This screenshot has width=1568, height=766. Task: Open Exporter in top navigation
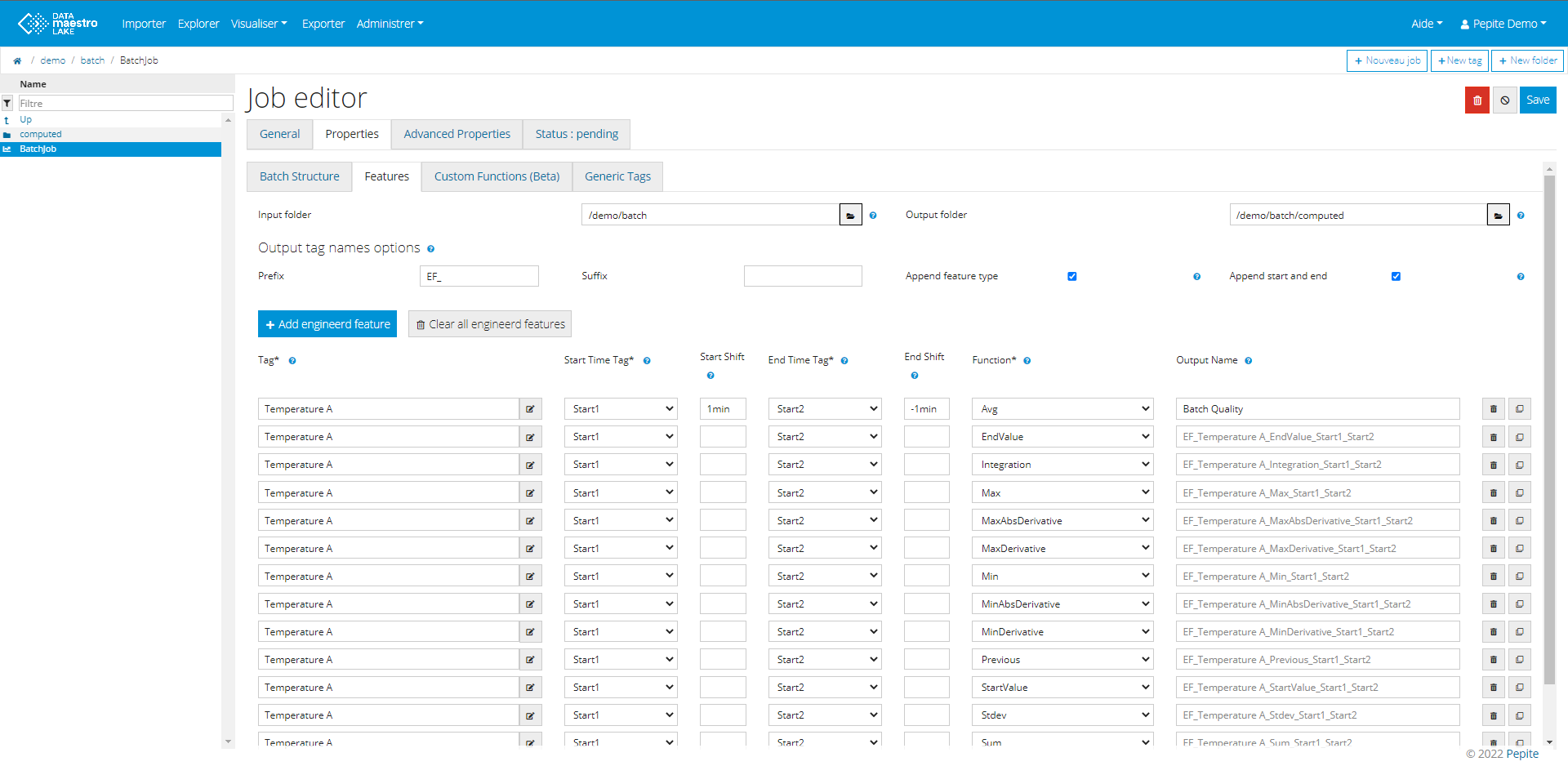click(x=323, y=24)
